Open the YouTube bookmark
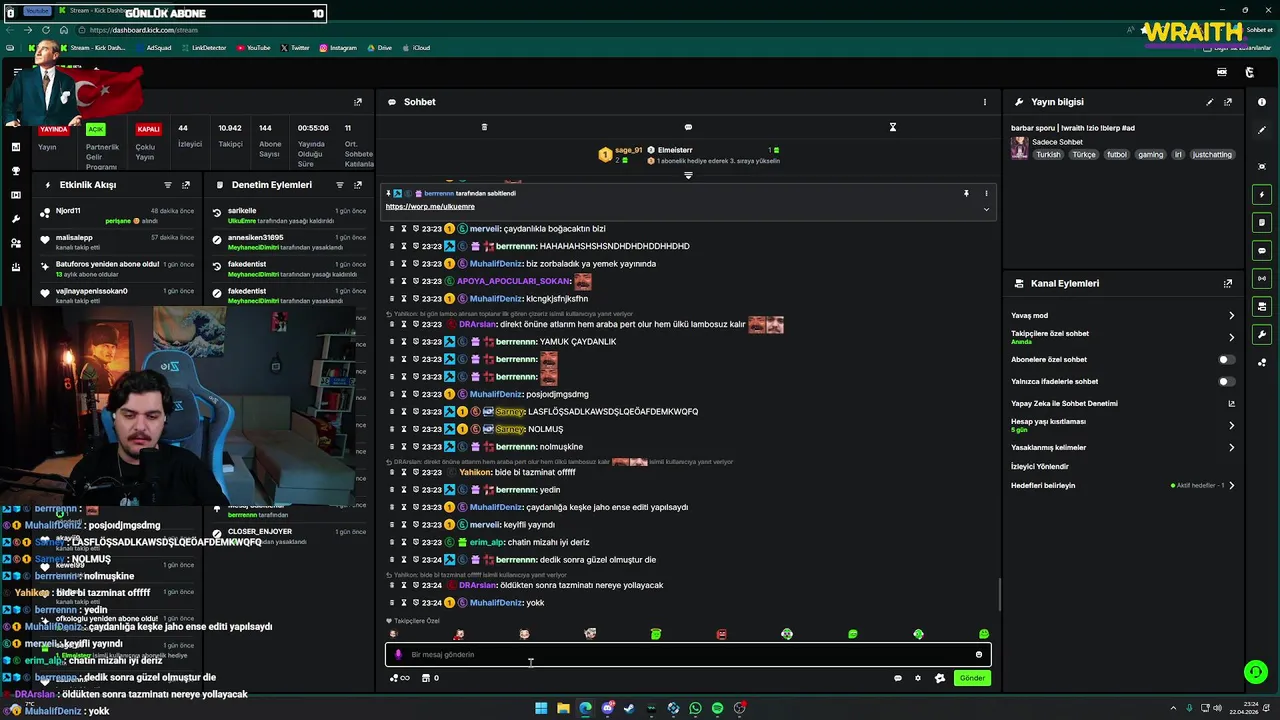 pyautogui.click(x=253, y=48)
